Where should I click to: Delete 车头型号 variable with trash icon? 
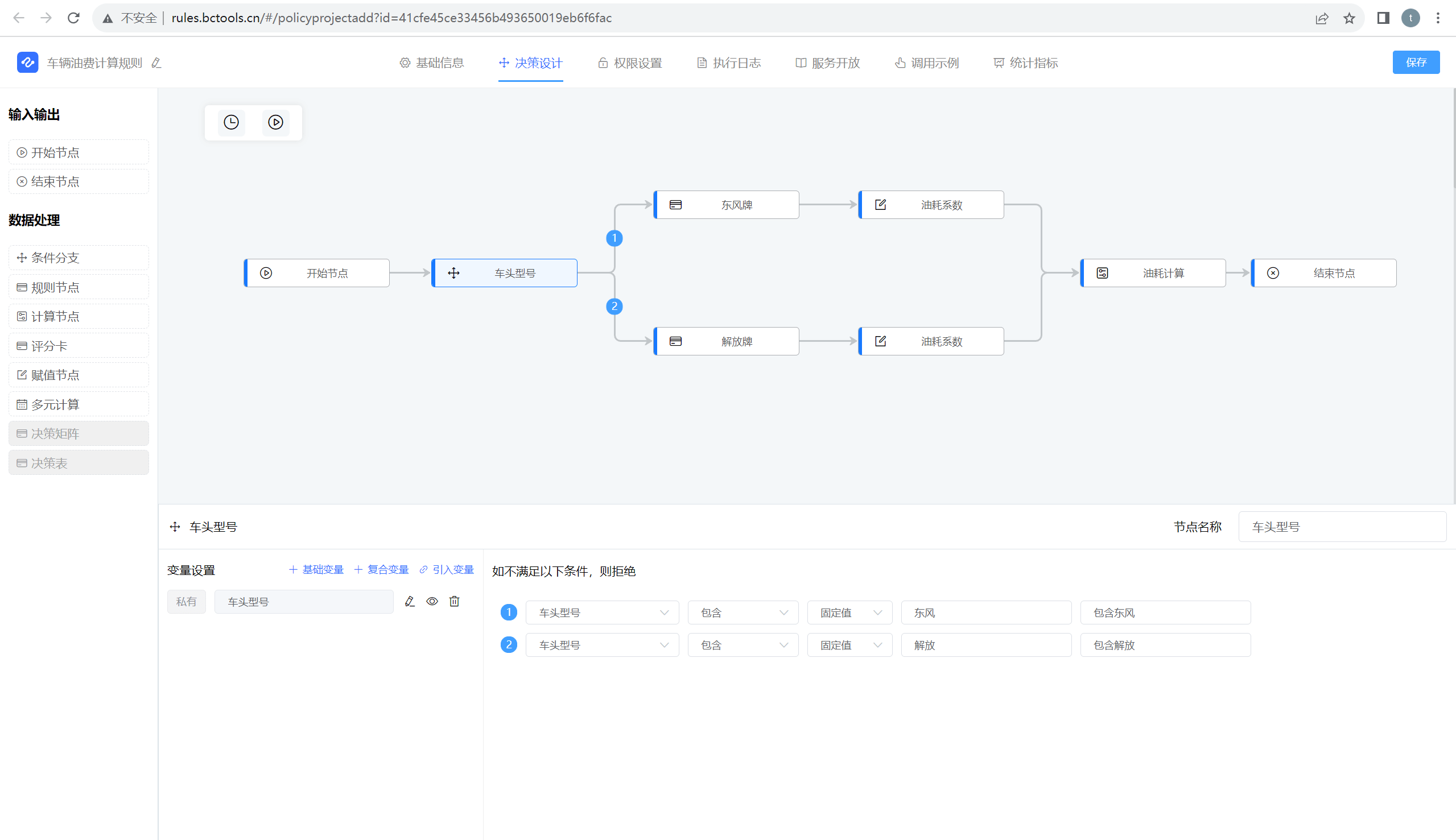[454, 601]
